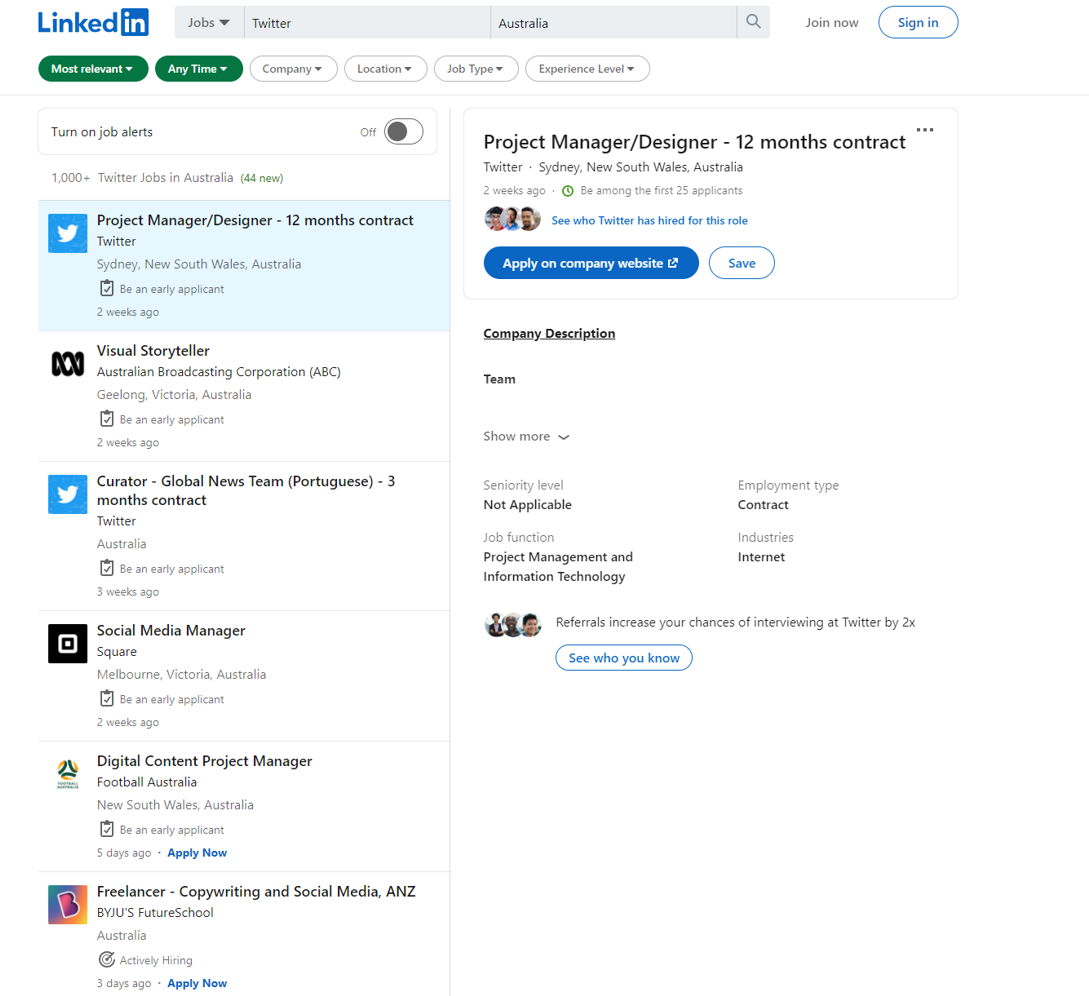This screenshot has width=1089, height=996.
Task: Click the Australia location search field
Action: tap(614, 23)
